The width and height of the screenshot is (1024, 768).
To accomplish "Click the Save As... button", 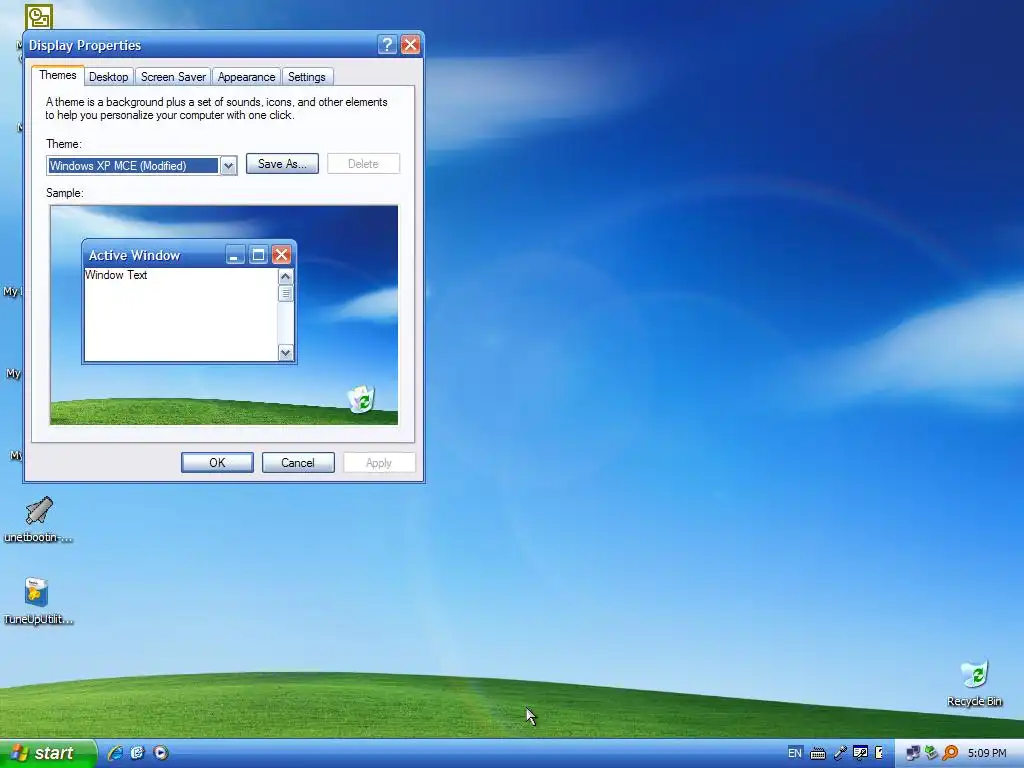I will (x=282, y=164).
